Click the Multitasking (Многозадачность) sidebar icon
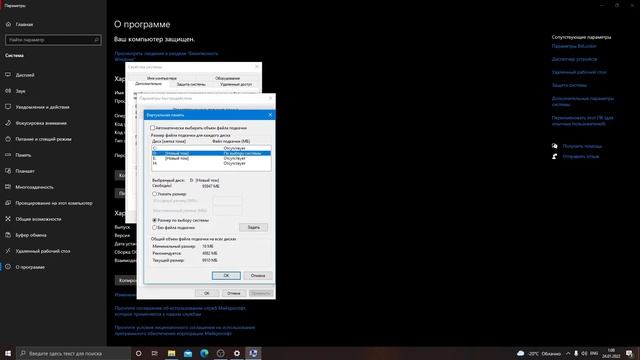Viewport: 640px width, 360px height. pos(8,187)
